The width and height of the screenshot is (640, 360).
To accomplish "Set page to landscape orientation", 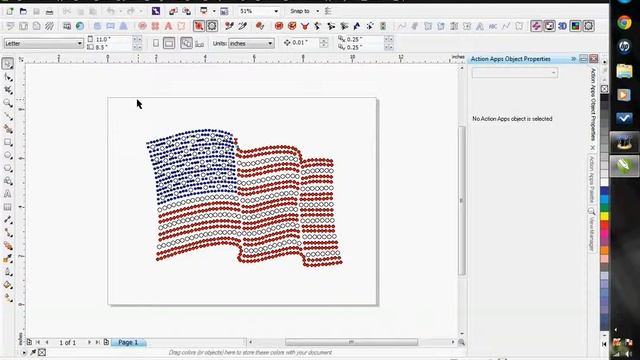I will [x=169, y=43].
